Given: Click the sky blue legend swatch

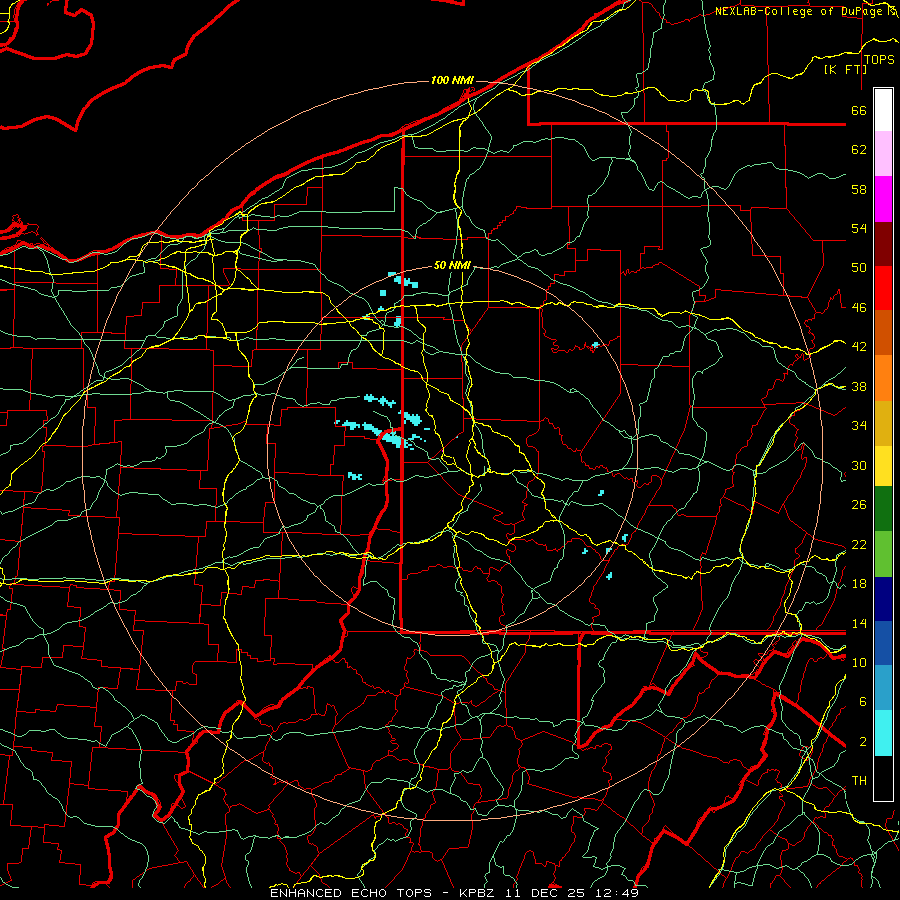Looking at the screenshot, I should [x=883, y=688].
